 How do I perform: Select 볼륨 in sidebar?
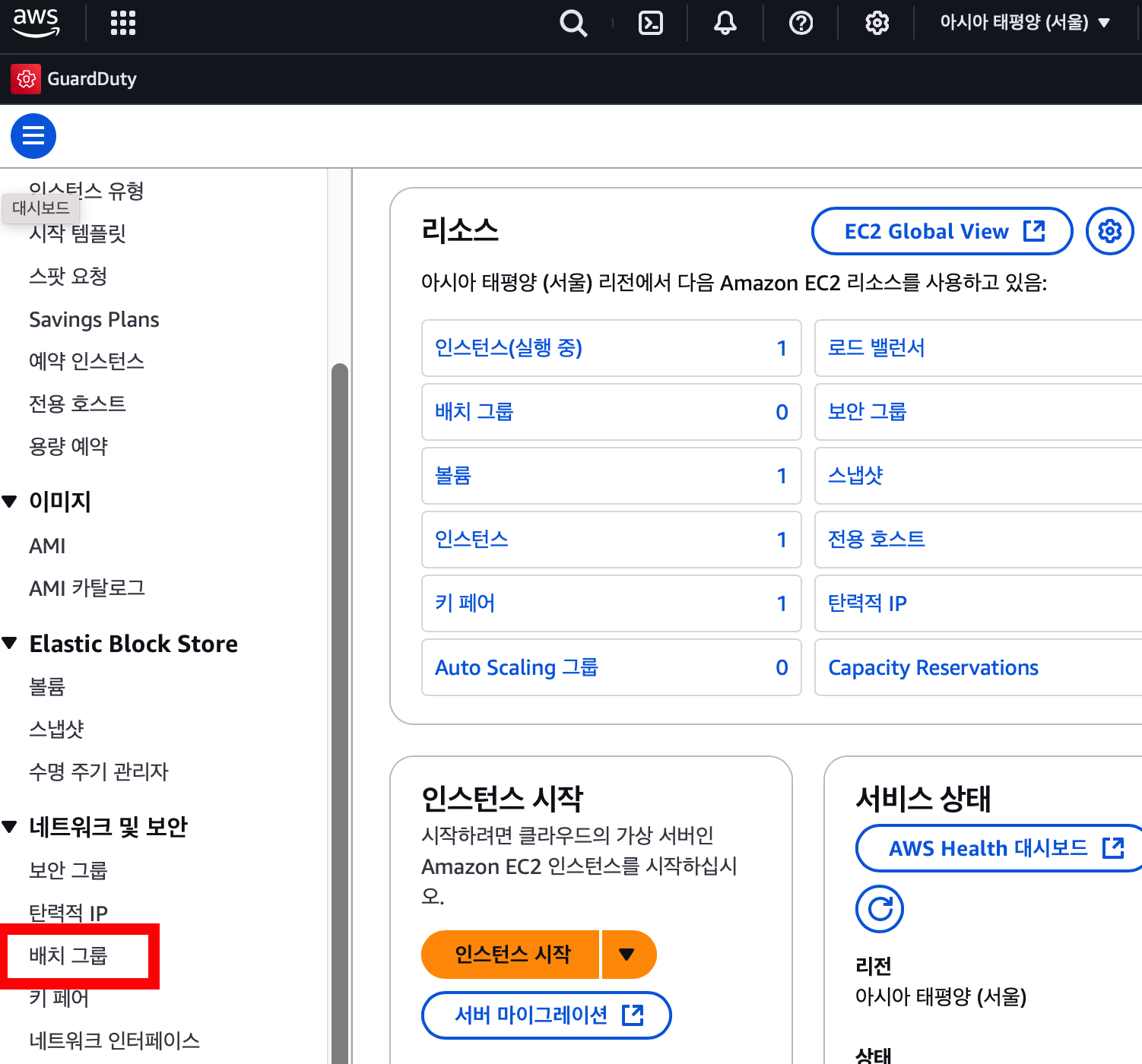(x=47, y=687)
